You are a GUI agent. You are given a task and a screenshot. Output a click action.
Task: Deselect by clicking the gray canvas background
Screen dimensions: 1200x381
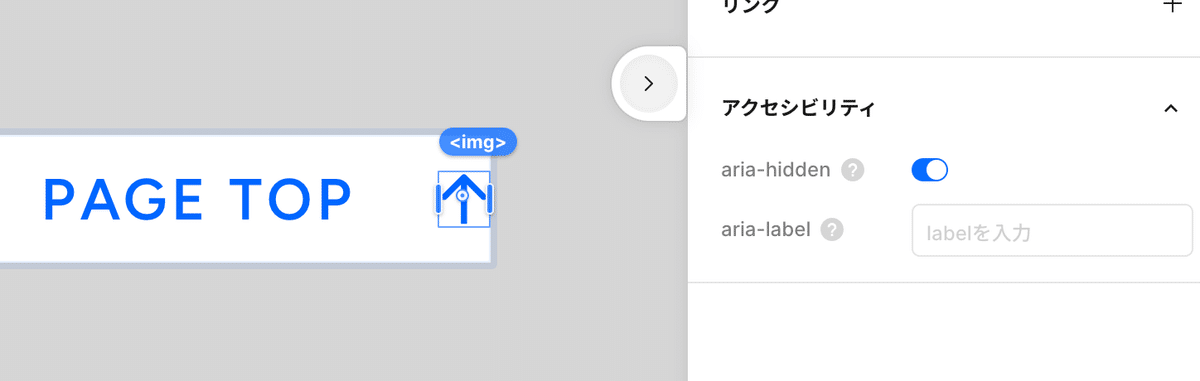point(300,60)
